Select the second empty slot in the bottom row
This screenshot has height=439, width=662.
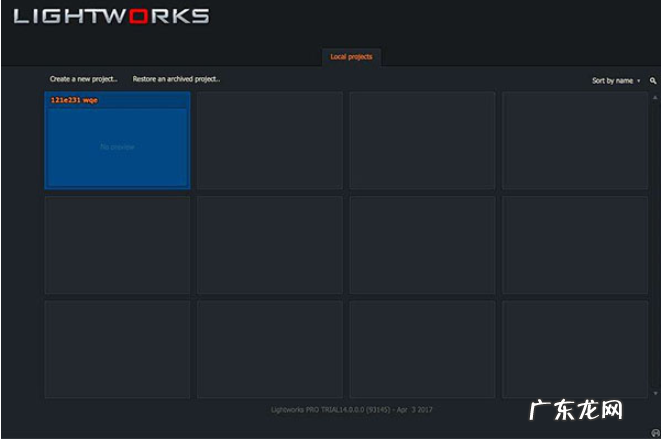click(269, 349)
